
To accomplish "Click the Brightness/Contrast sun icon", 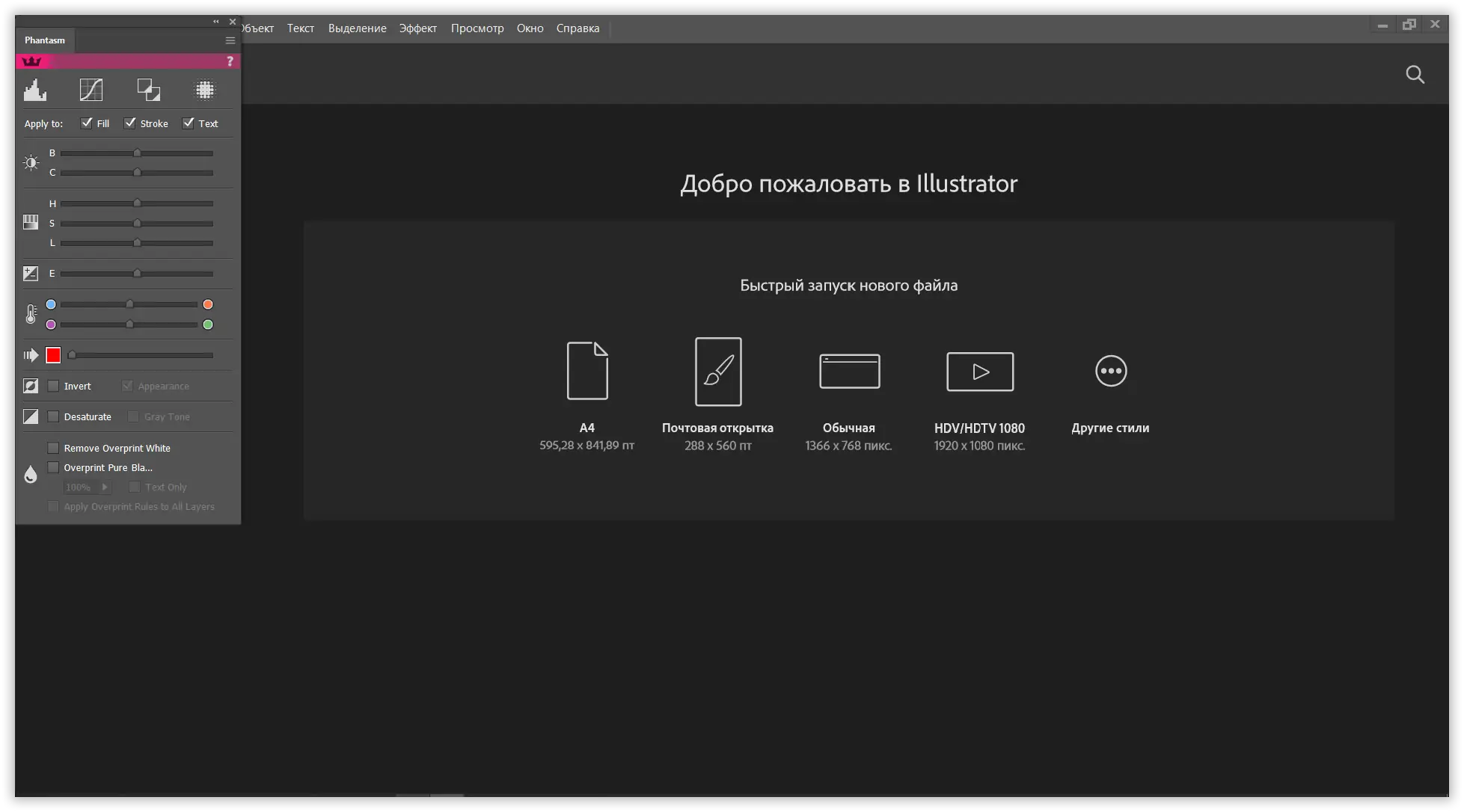I will pyautogui.click(x=31, y=162).
